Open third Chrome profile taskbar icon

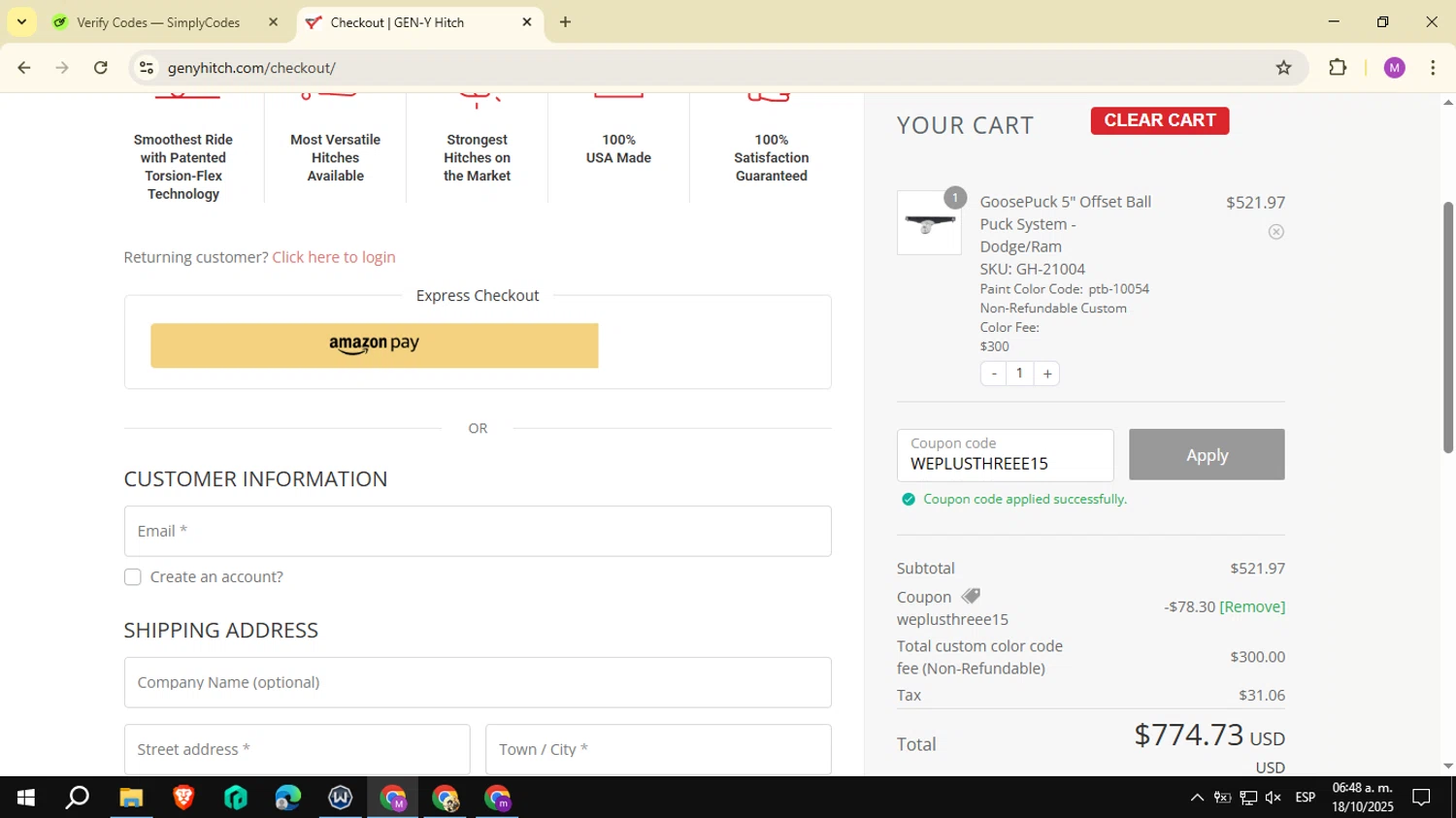point(498,798)
